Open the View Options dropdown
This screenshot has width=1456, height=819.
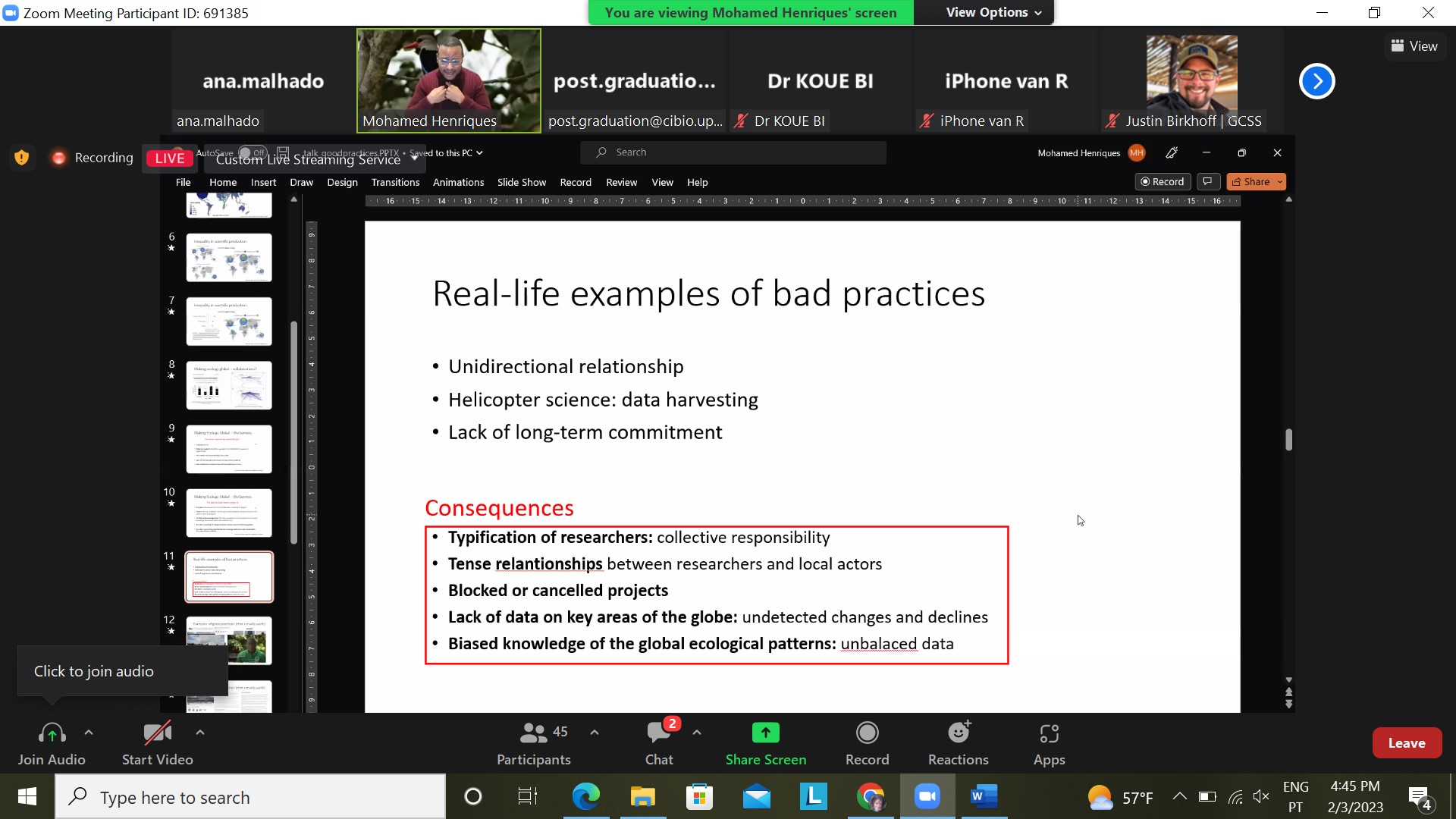(993, 12)
